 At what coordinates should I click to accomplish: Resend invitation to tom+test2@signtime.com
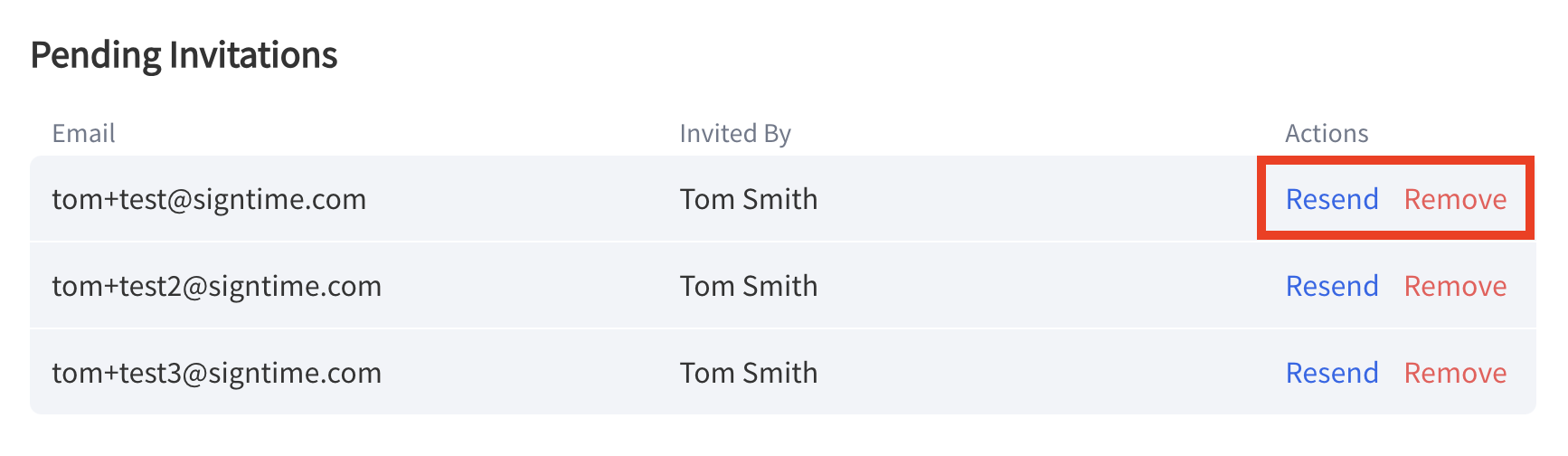click(1332, 286)
